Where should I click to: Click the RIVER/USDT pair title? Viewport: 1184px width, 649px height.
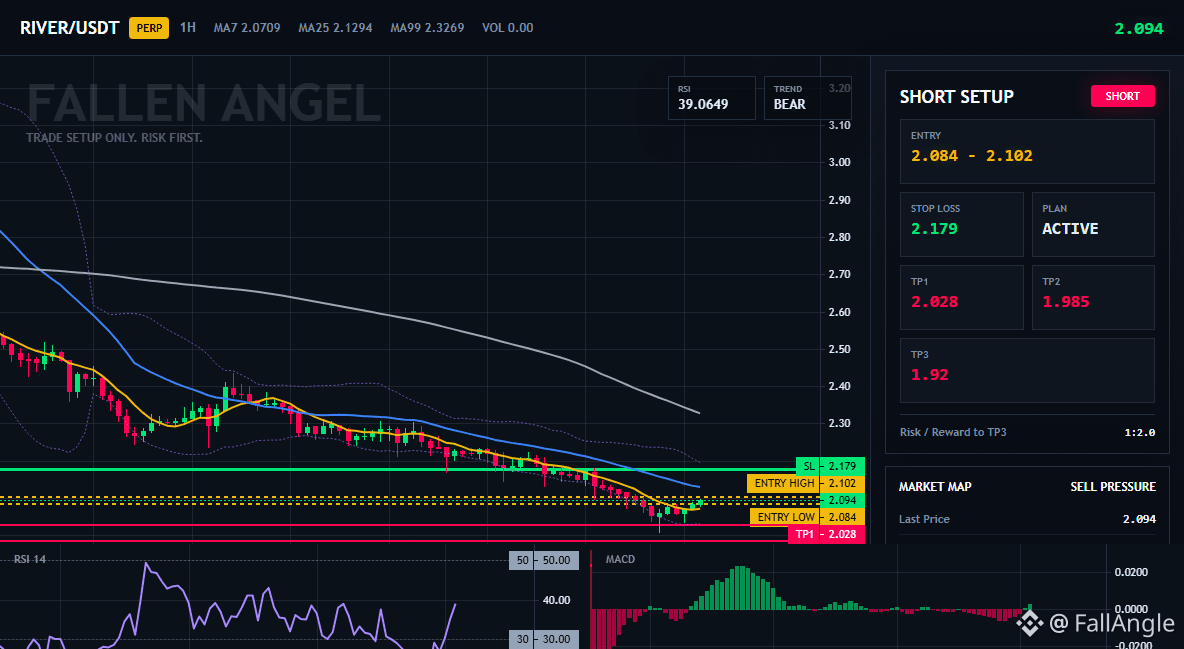(69, 28)
